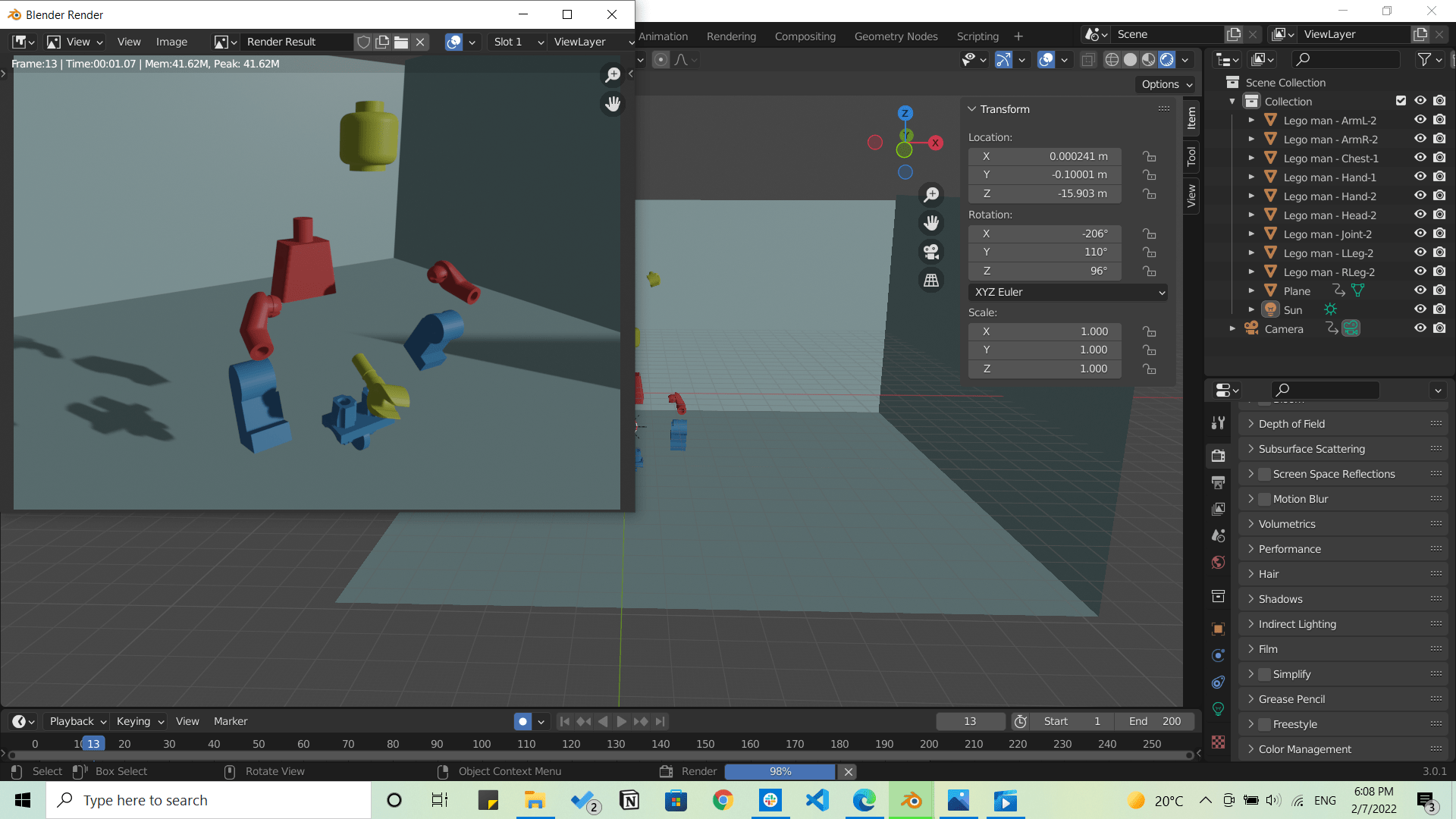
Task: Open Scene properties tab
Action: 1218,535
